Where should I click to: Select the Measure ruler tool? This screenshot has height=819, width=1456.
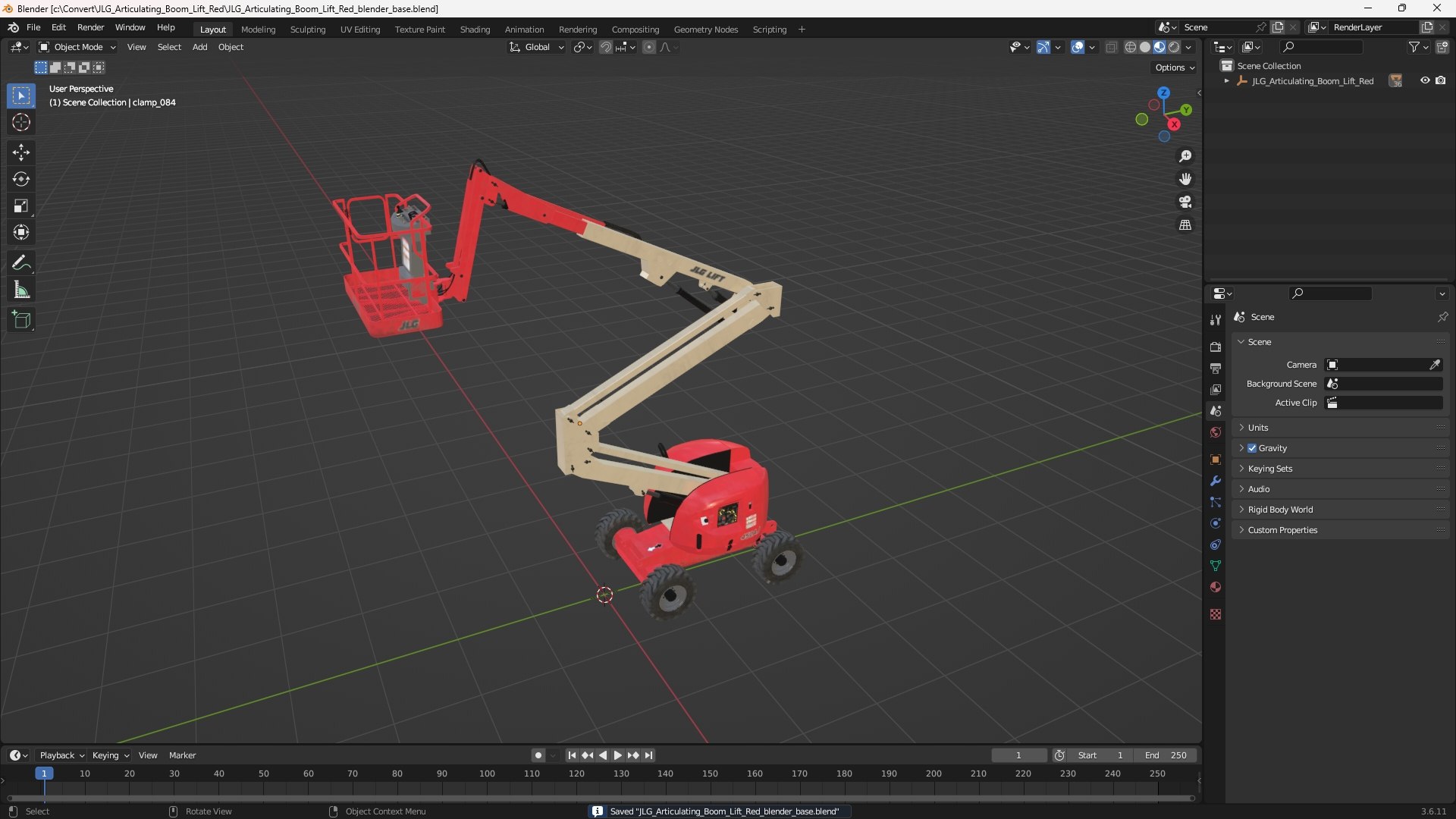pos(21,290)
